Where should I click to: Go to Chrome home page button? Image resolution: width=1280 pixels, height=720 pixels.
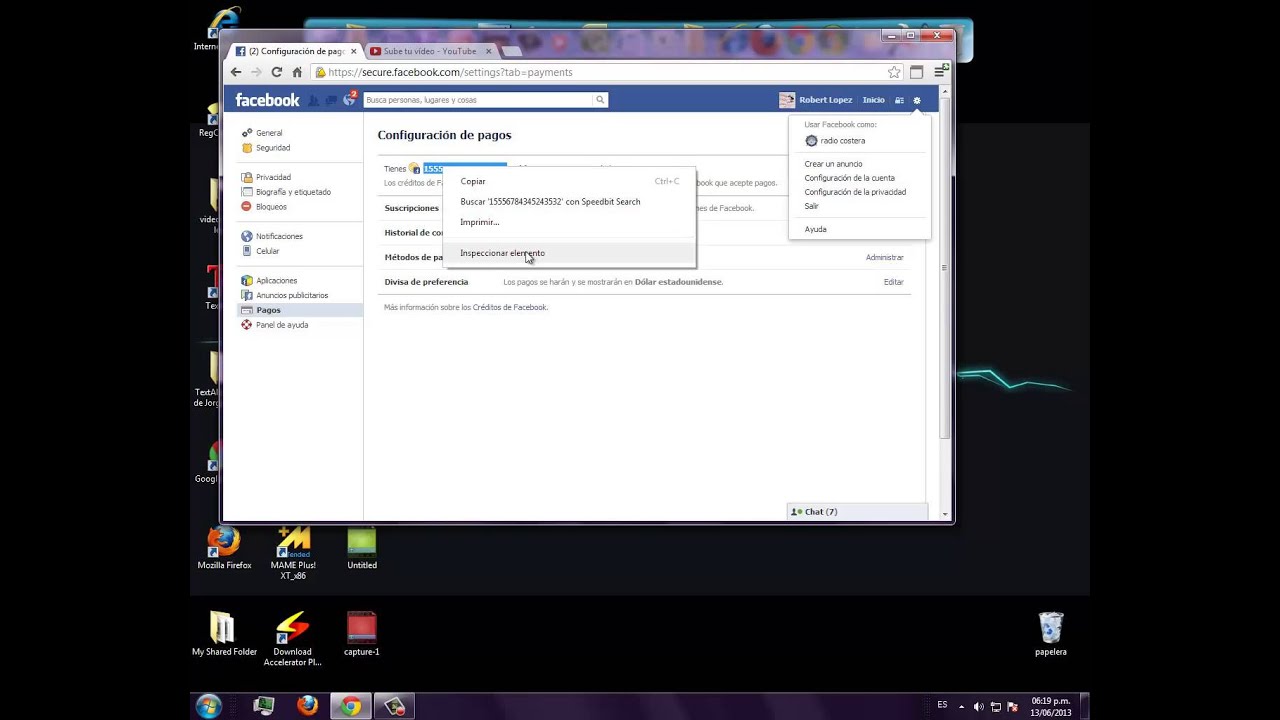297,72
